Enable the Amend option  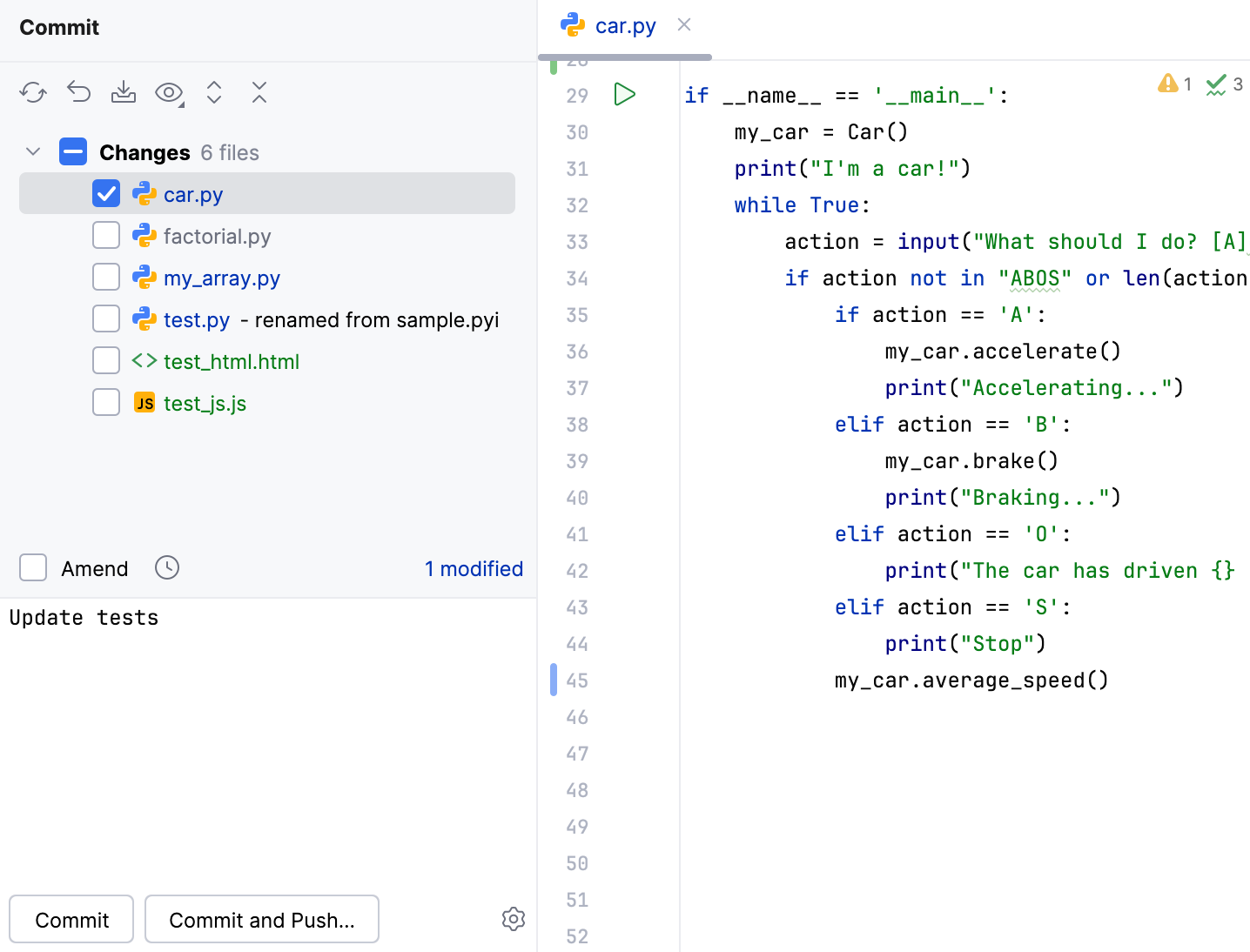[x=32, y=567]
